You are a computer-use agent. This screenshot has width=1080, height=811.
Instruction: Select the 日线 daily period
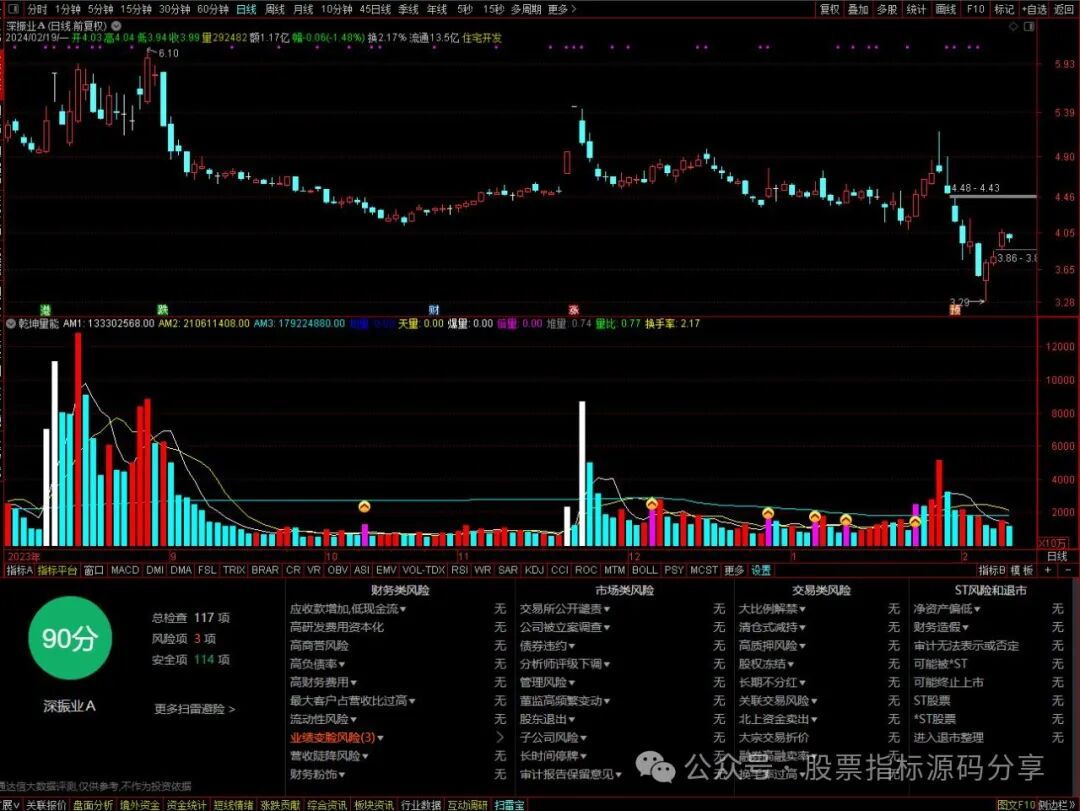click(246, 9)
